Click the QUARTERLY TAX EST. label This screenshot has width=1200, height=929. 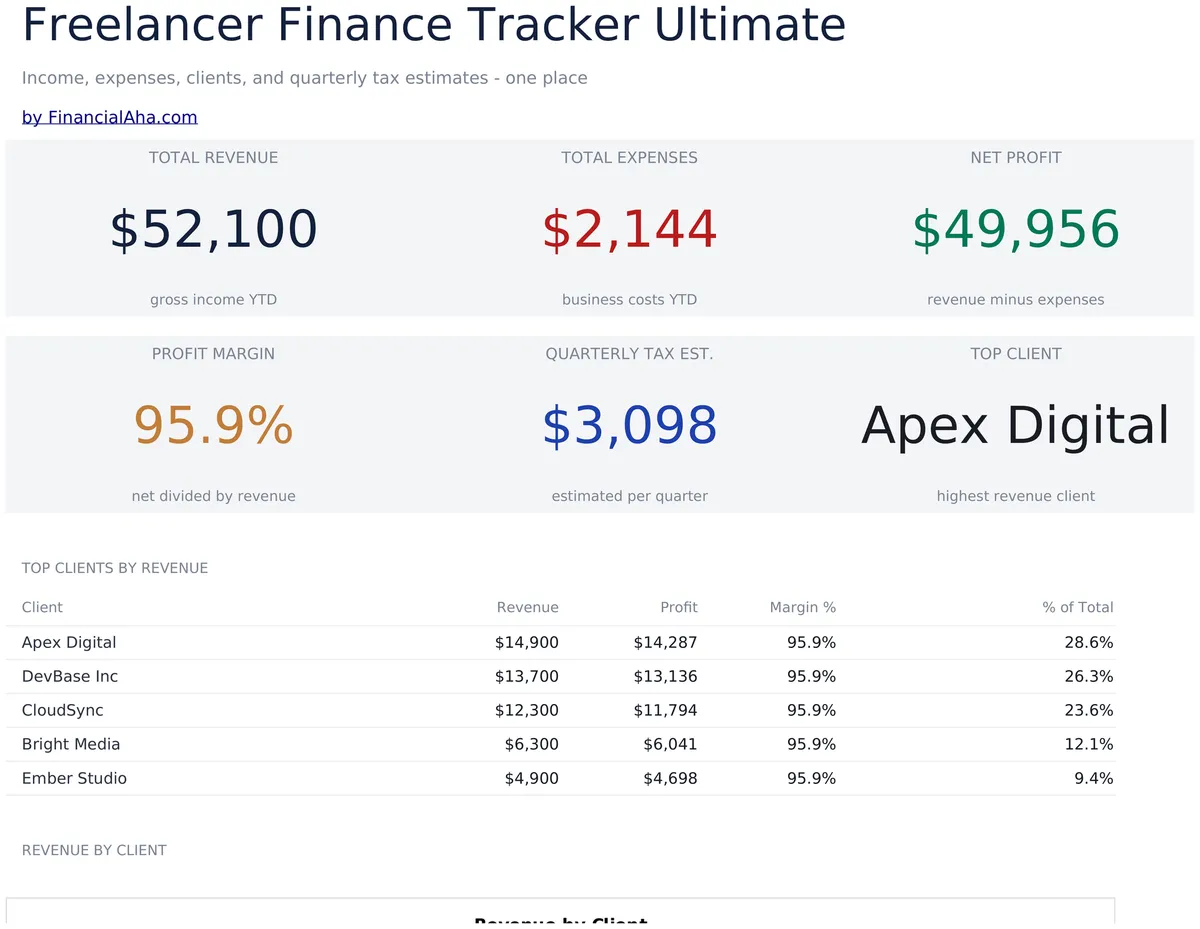pyautogui.click(x=630, y=354)
